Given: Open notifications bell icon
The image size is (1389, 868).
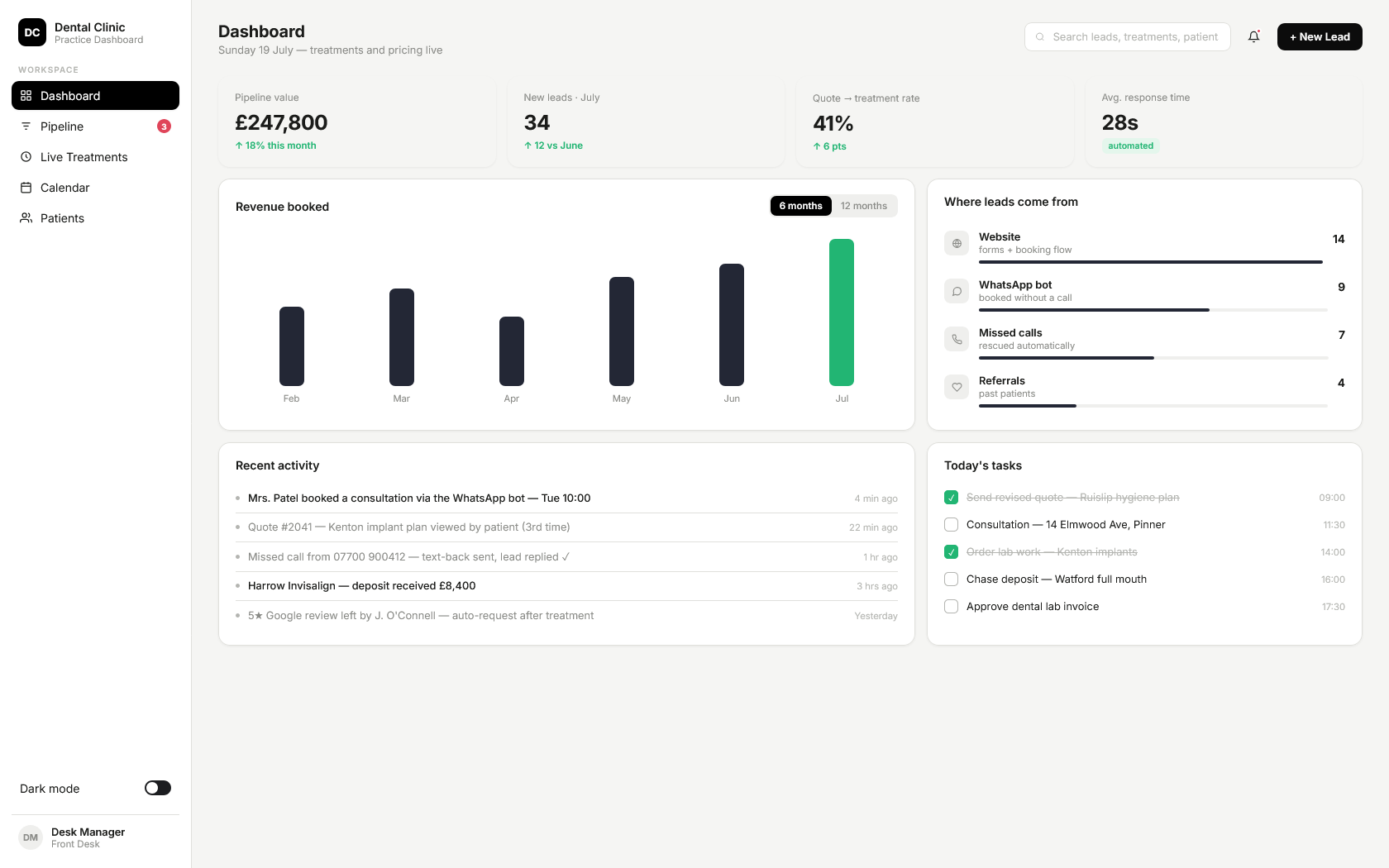Looking at the screenshot, I should [1253, 36].
